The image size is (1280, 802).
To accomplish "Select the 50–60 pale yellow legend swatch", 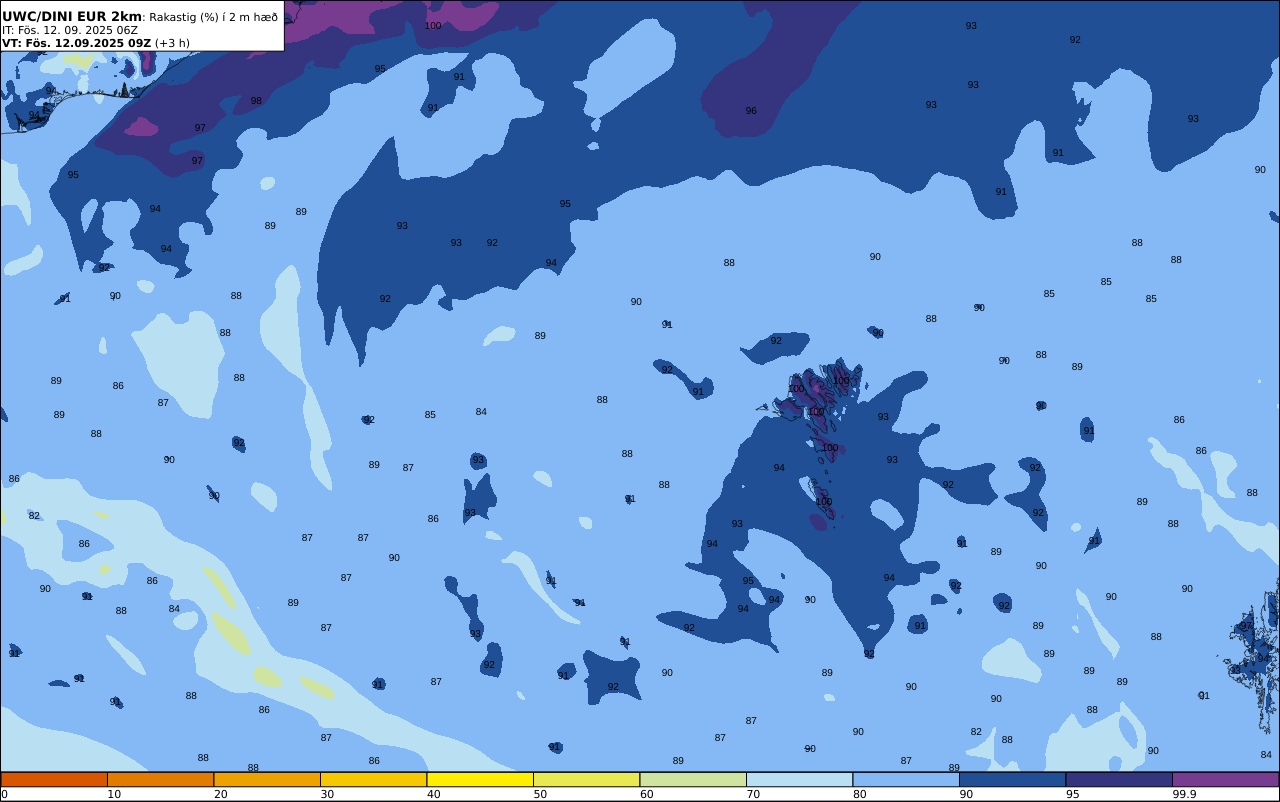I will (x=586, y=779).
